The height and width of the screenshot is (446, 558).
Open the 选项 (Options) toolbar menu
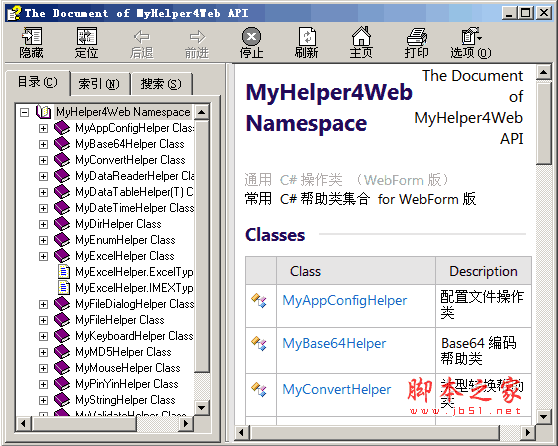471,42
